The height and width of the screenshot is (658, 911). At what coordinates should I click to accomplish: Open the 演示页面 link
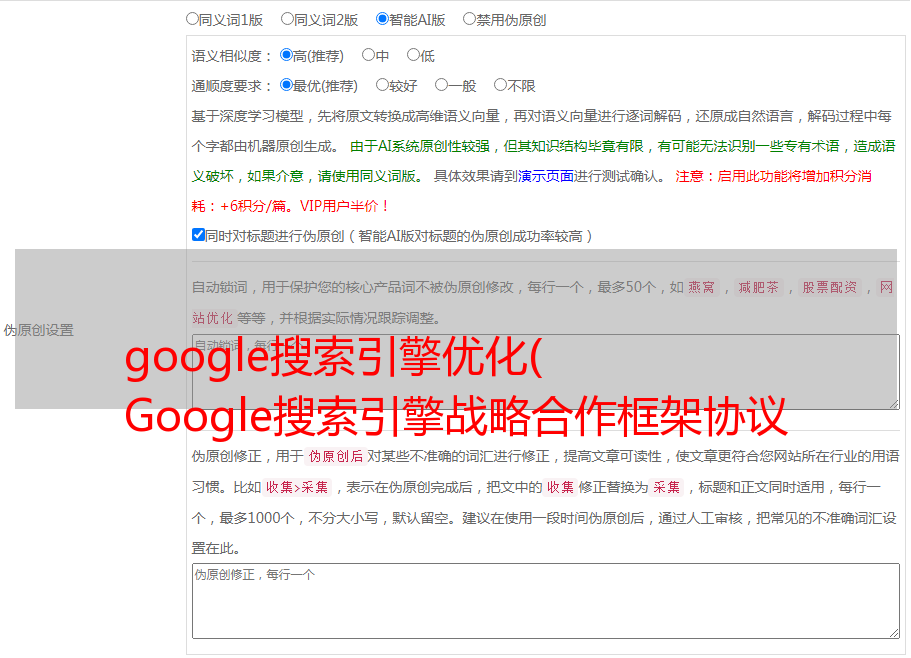tap(546, 176)
